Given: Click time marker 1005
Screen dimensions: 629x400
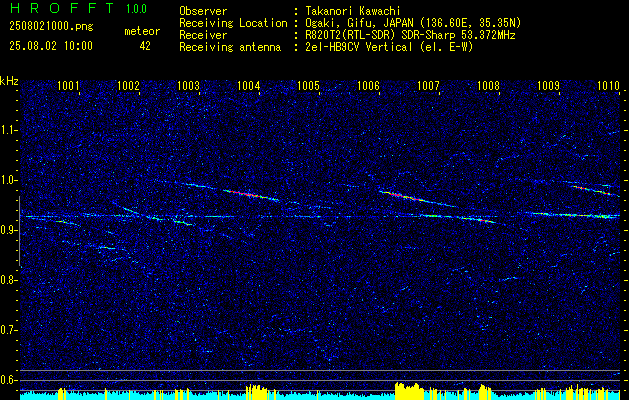Looking at the screenshot, I should coord(308,85).
